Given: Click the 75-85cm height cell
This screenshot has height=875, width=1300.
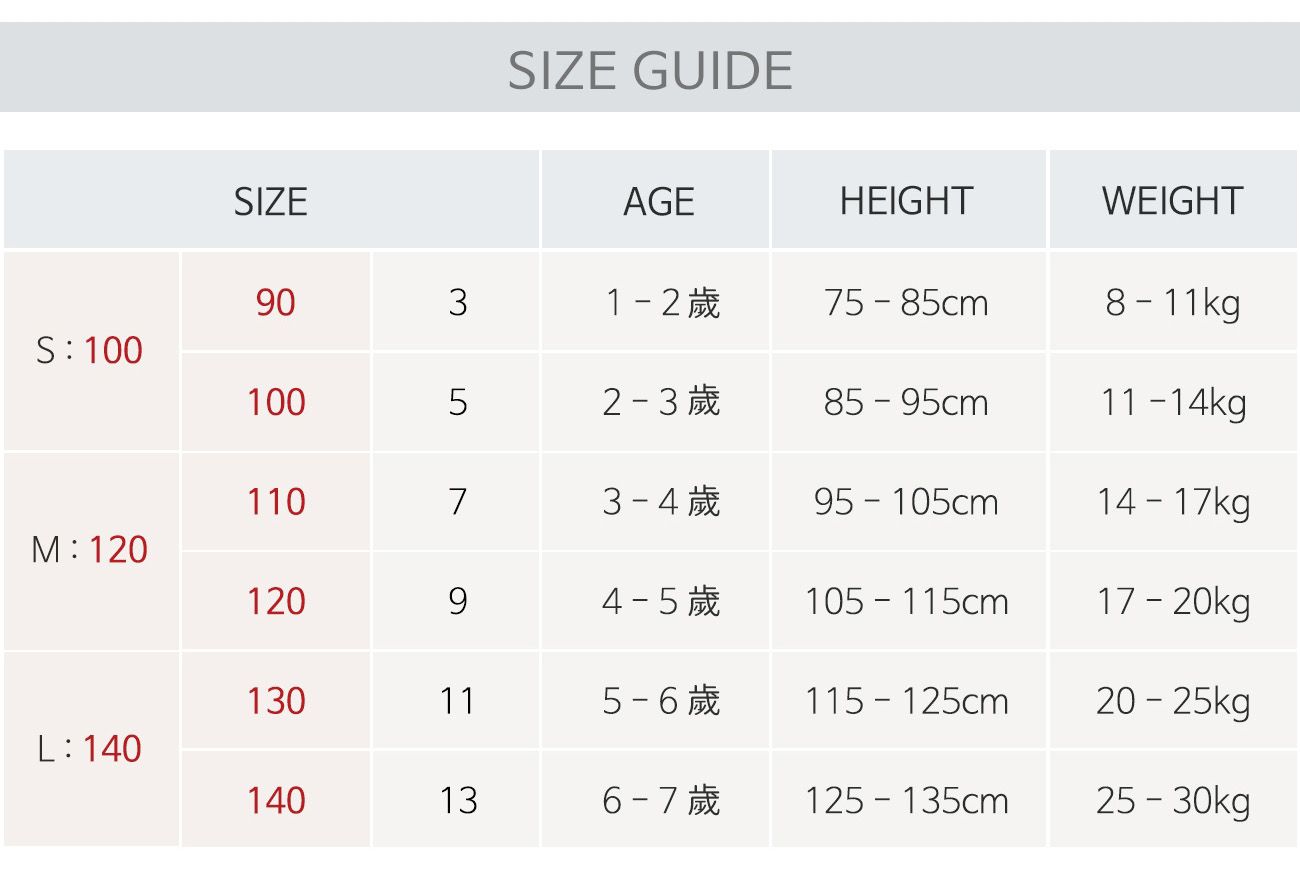Looking at the screenshot, I should (906, 302).
